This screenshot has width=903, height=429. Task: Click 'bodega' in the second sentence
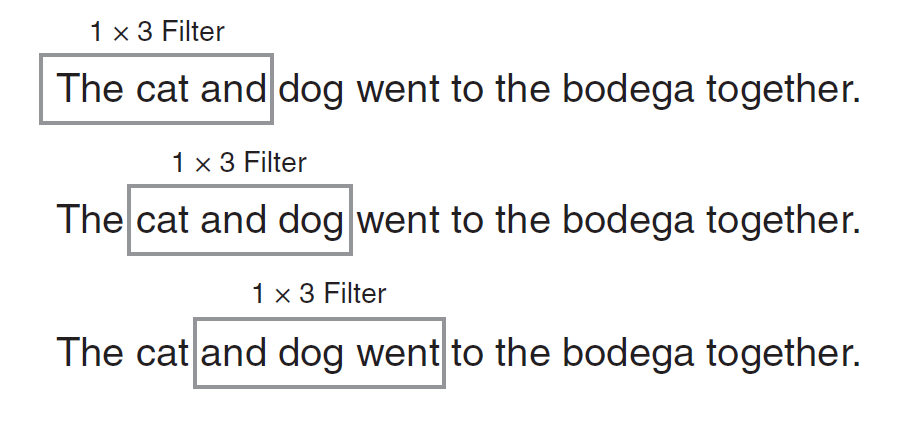click(628, 222)
